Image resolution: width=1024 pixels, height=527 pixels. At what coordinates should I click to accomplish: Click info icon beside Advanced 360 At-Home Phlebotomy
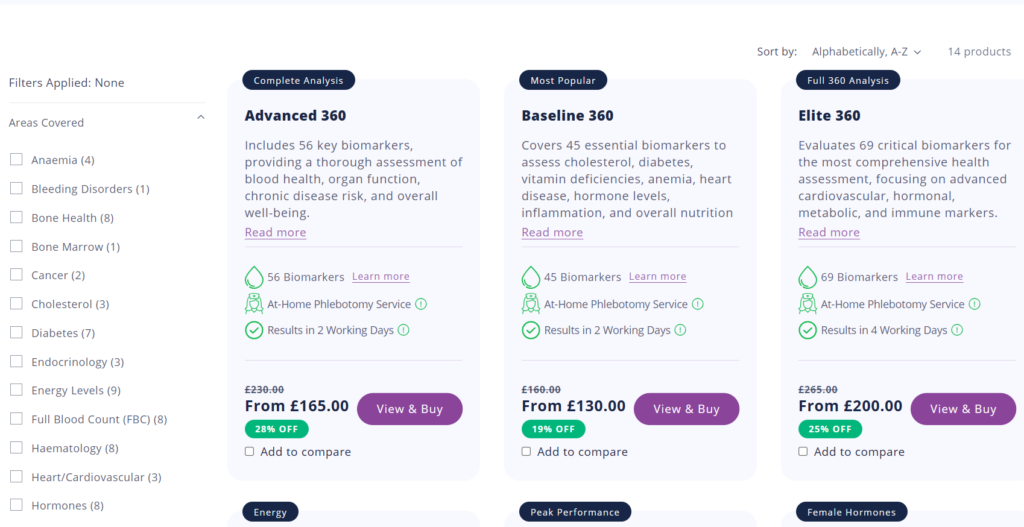[421, 304]
